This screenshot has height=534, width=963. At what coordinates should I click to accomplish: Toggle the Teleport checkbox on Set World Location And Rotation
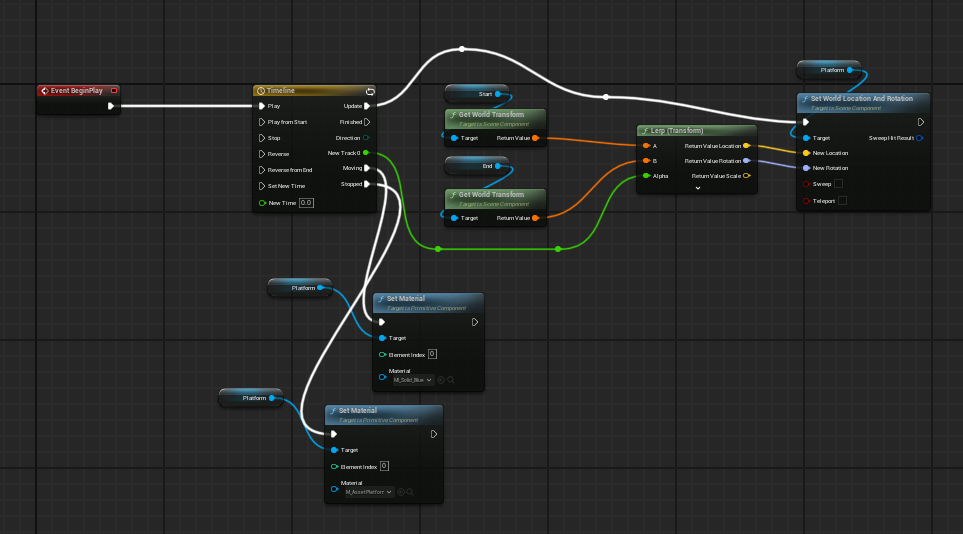[843, 200]
